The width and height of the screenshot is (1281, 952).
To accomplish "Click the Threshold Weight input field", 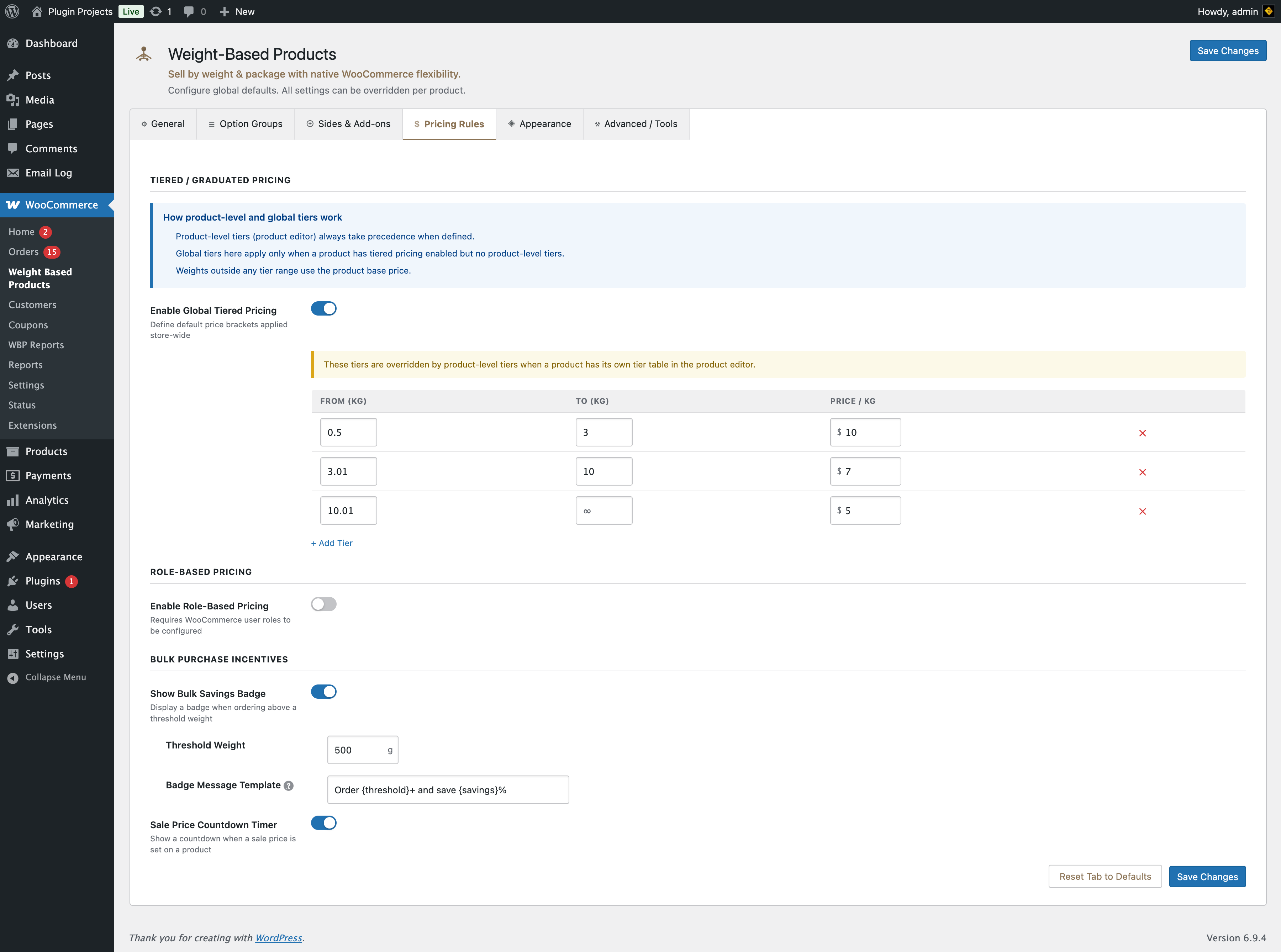I will tap(362, 750).
